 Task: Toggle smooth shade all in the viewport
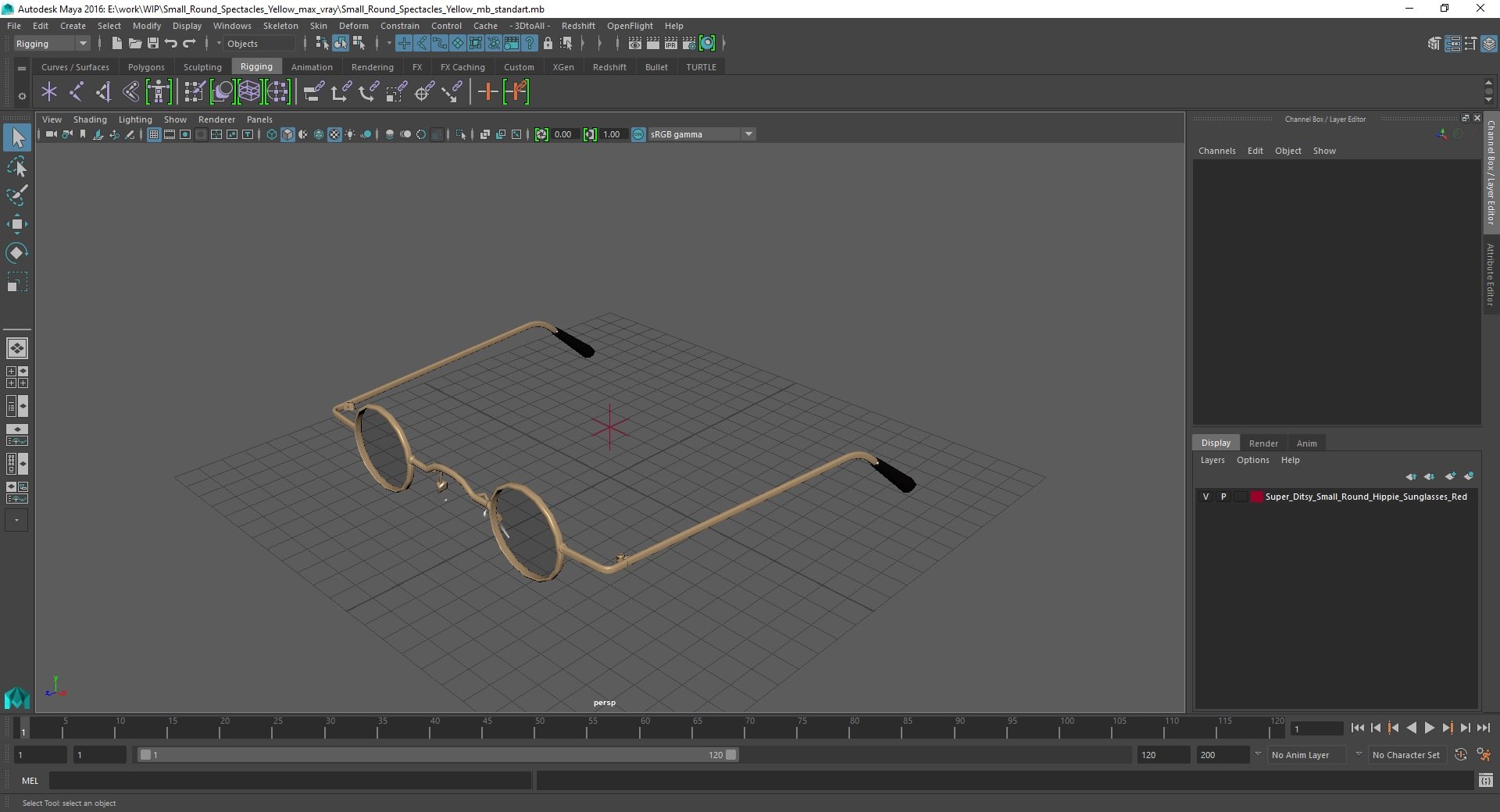coord(287,134)
